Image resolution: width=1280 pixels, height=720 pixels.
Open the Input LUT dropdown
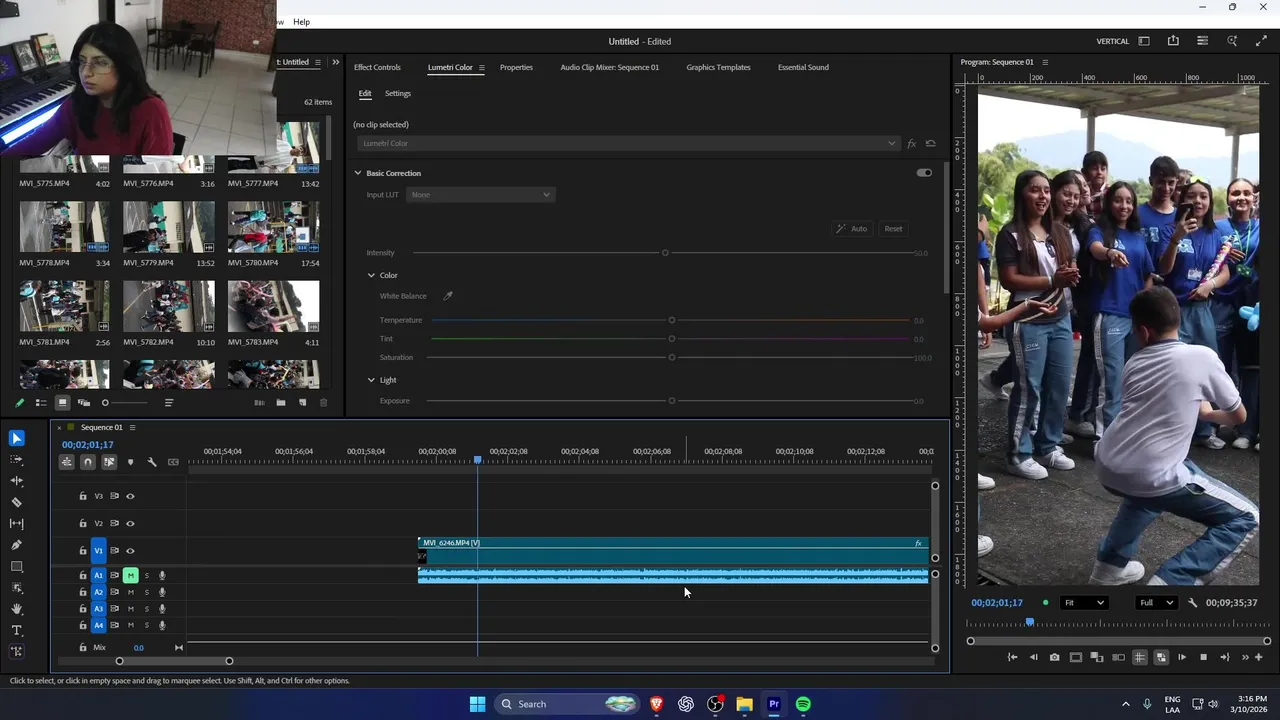480,195
